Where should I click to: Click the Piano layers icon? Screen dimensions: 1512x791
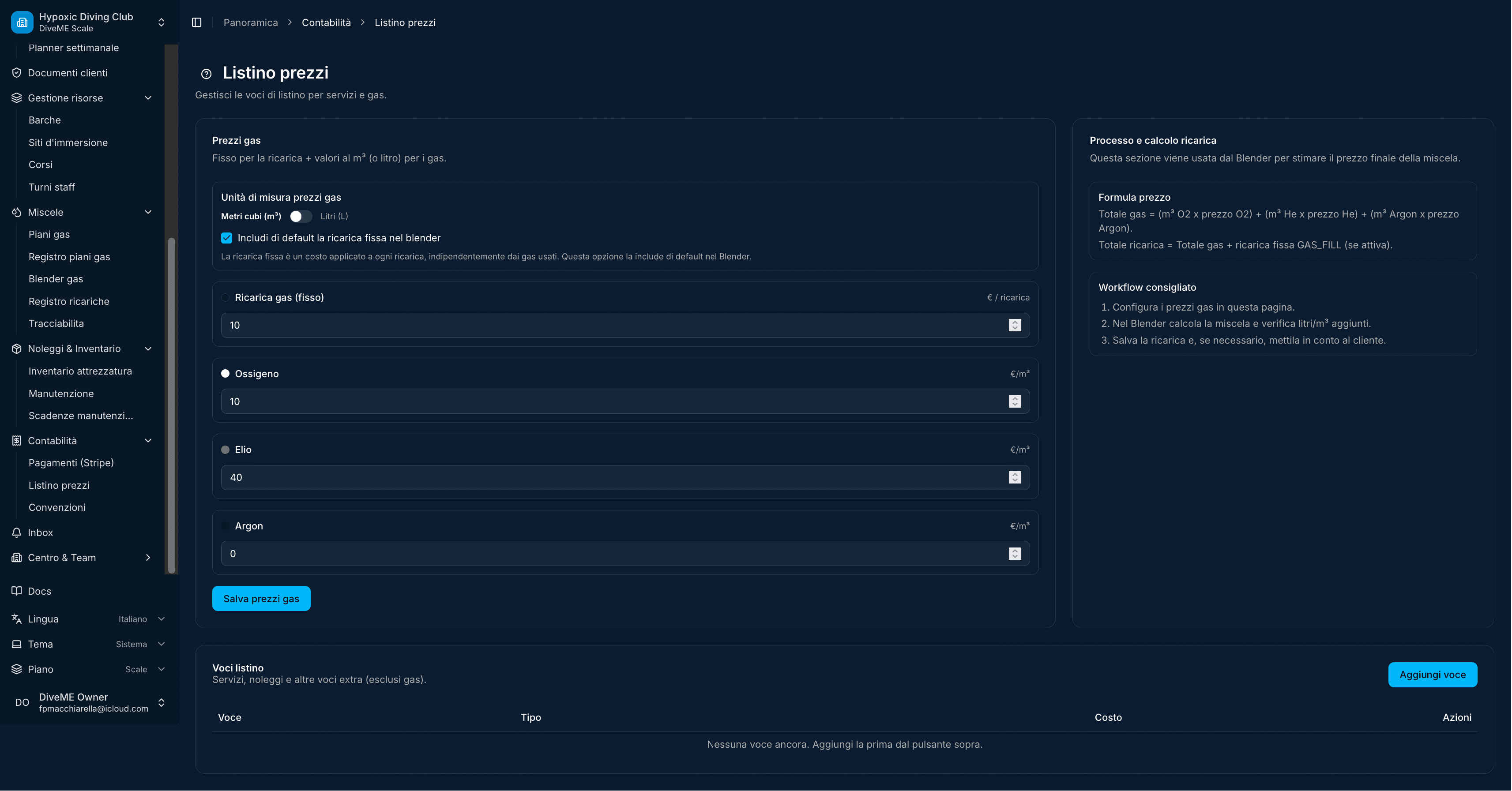16,669
